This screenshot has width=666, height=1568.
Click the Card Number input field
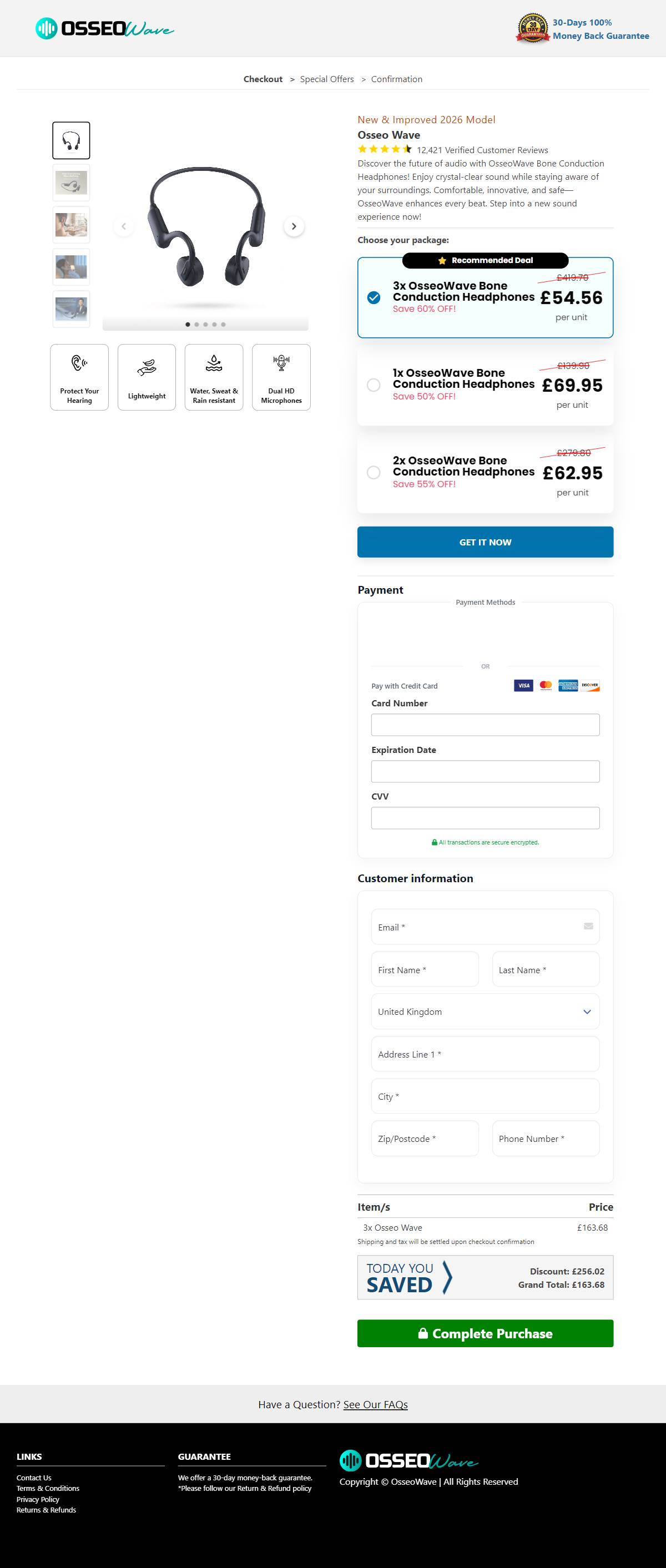point(485,724)
